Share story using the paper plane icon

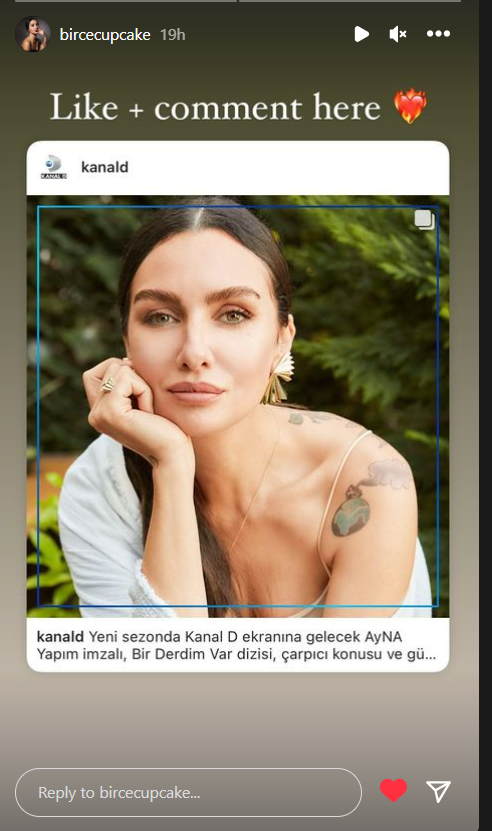tap(438, 791)
